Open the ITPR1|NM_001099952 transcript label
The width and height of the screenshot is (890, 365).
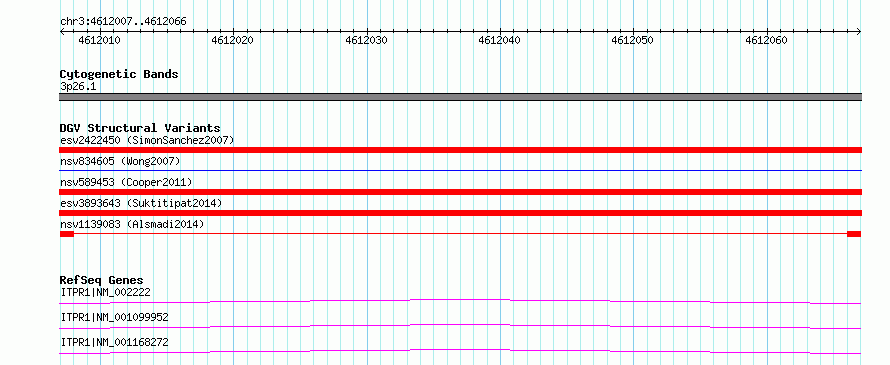pyautogui.click(x=114, y=317)
